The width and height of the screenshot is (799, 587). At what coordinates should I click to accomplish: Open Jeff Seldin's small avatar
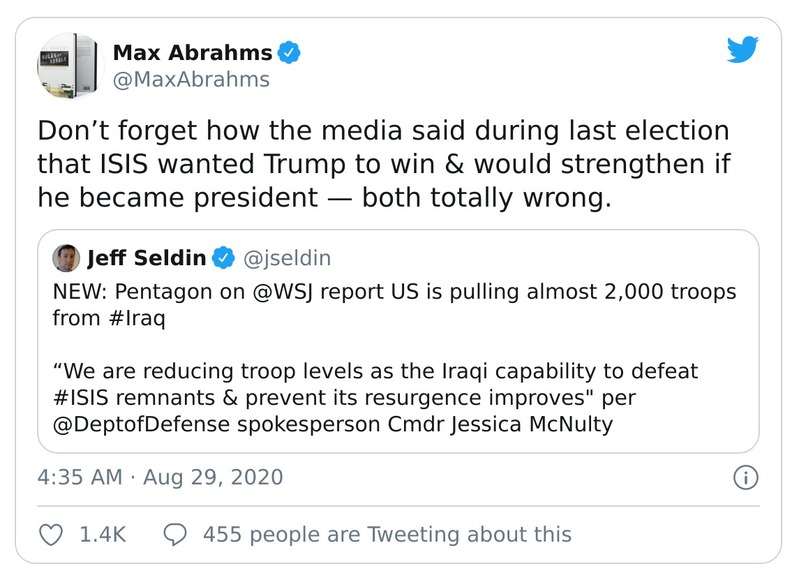(66, 258)
